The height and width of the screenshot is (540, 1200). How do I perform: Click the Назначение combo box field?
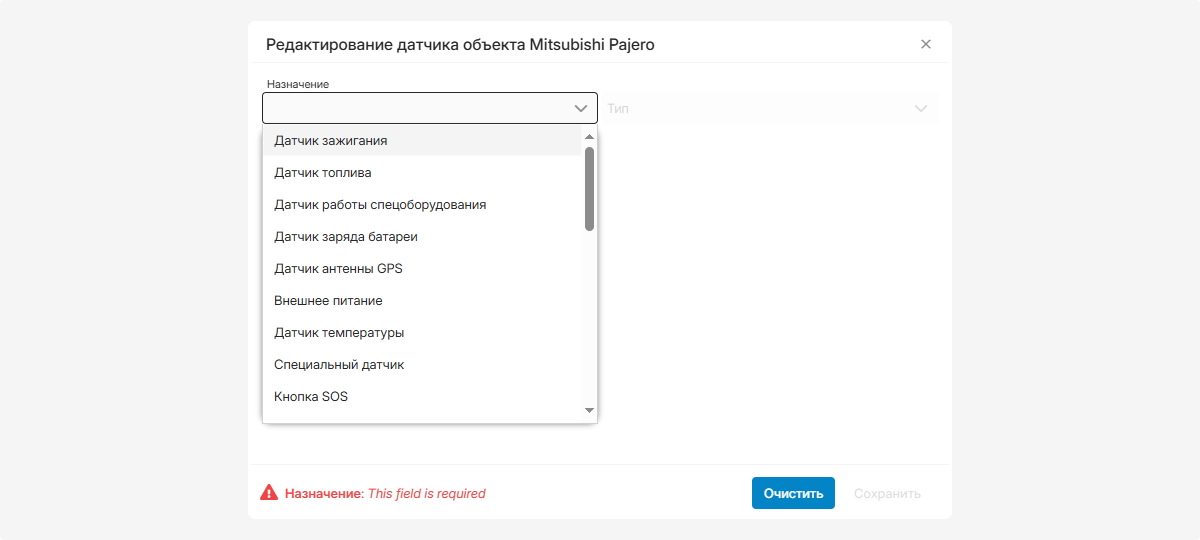[x=415, y=108]
